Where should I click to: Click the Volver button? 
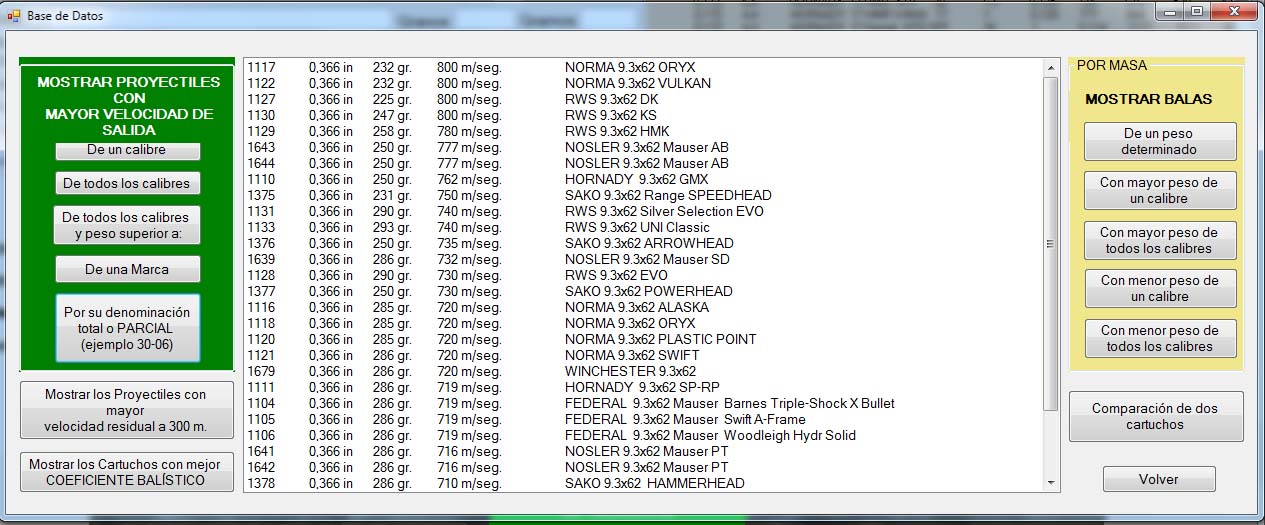point(1159,479)
